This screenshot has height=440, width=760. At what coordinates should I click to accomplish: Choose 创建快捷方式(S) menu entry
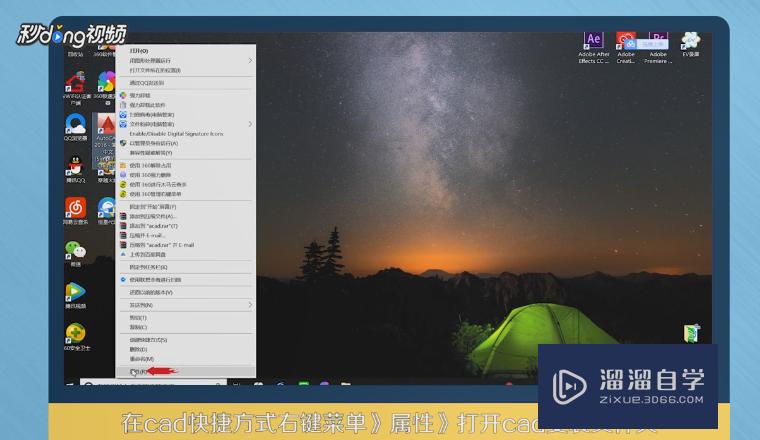coord(186,340)
